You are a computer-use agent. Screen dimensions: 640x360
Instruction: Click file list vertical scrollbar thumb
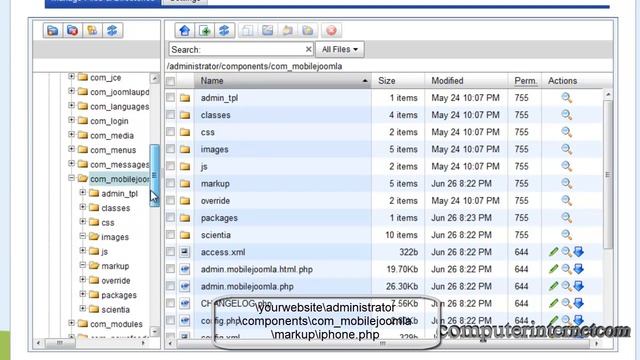click(608, 175)
